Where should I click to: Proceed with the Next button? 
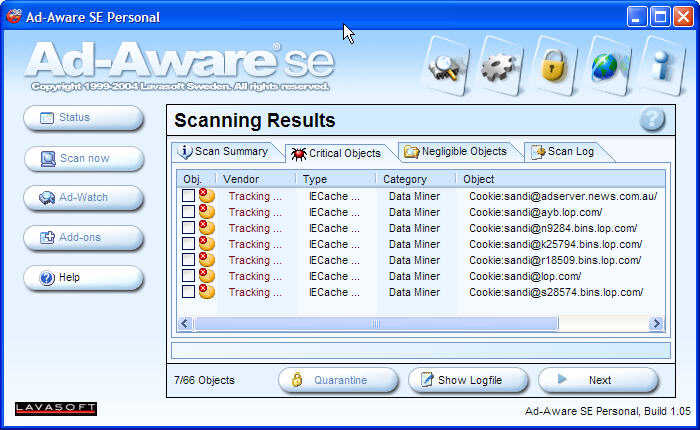[x=598, y=380]
